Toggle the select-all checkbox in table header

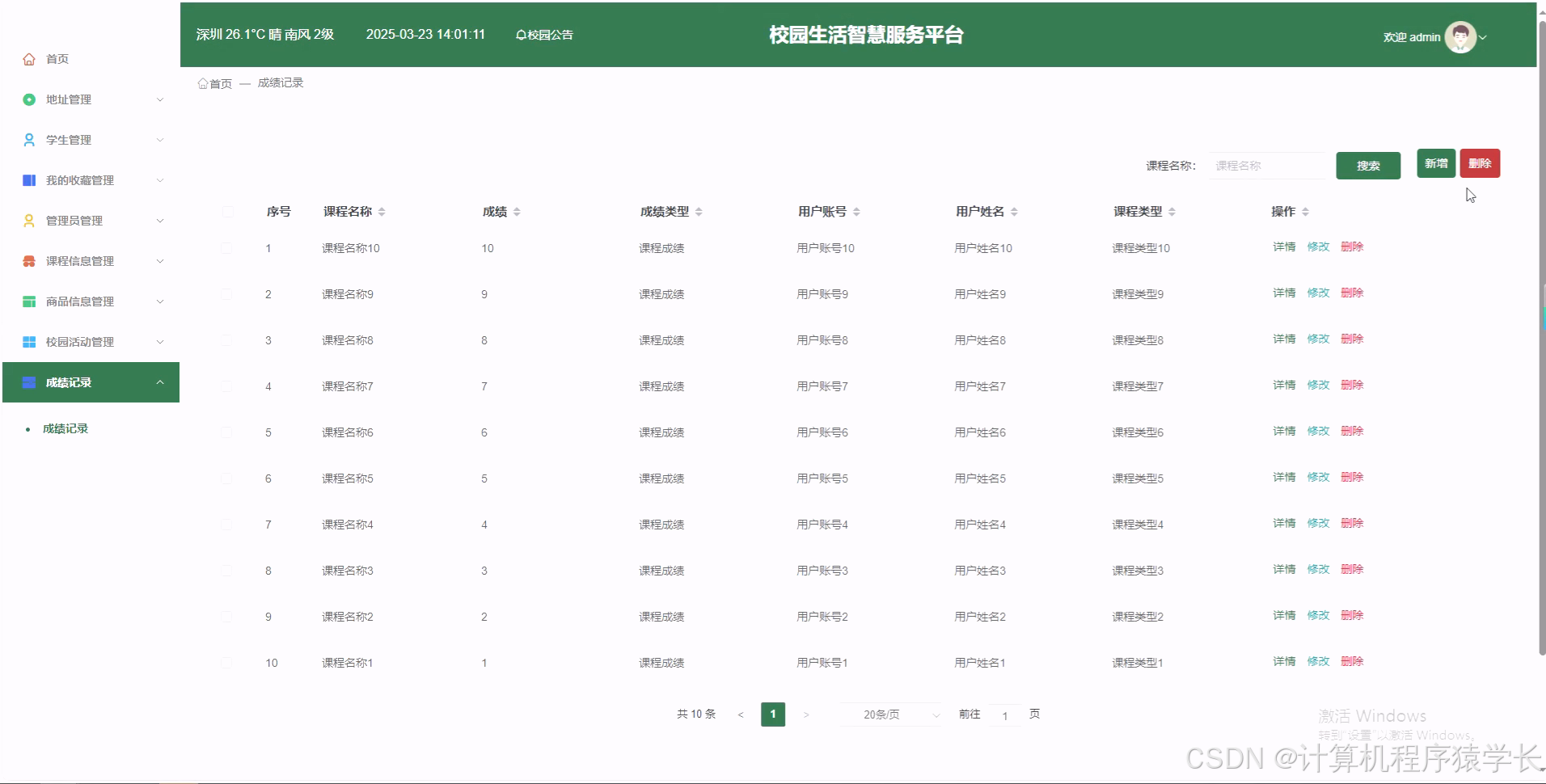pyautogui.click(x=228, y=212)
